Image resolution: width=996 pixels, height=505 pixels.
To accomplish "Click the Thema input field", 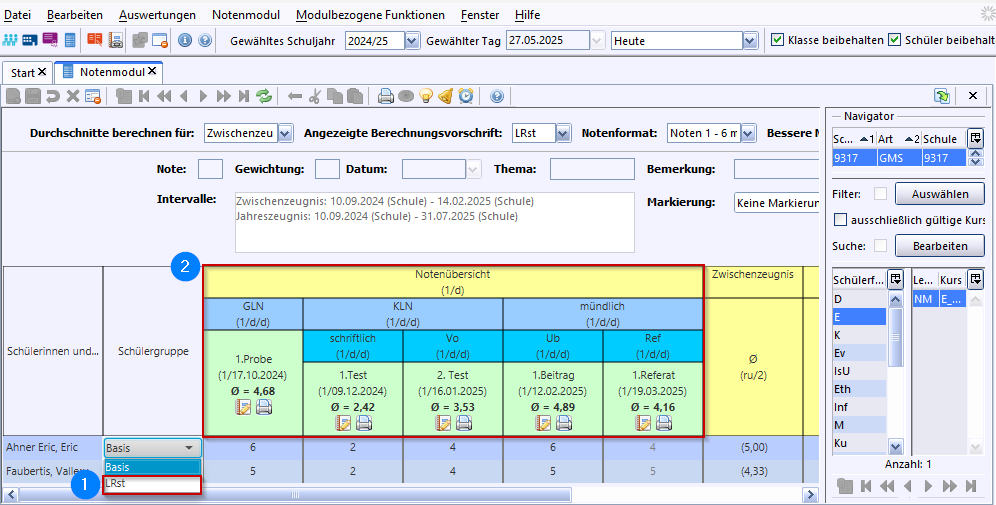I will point(592,169).
